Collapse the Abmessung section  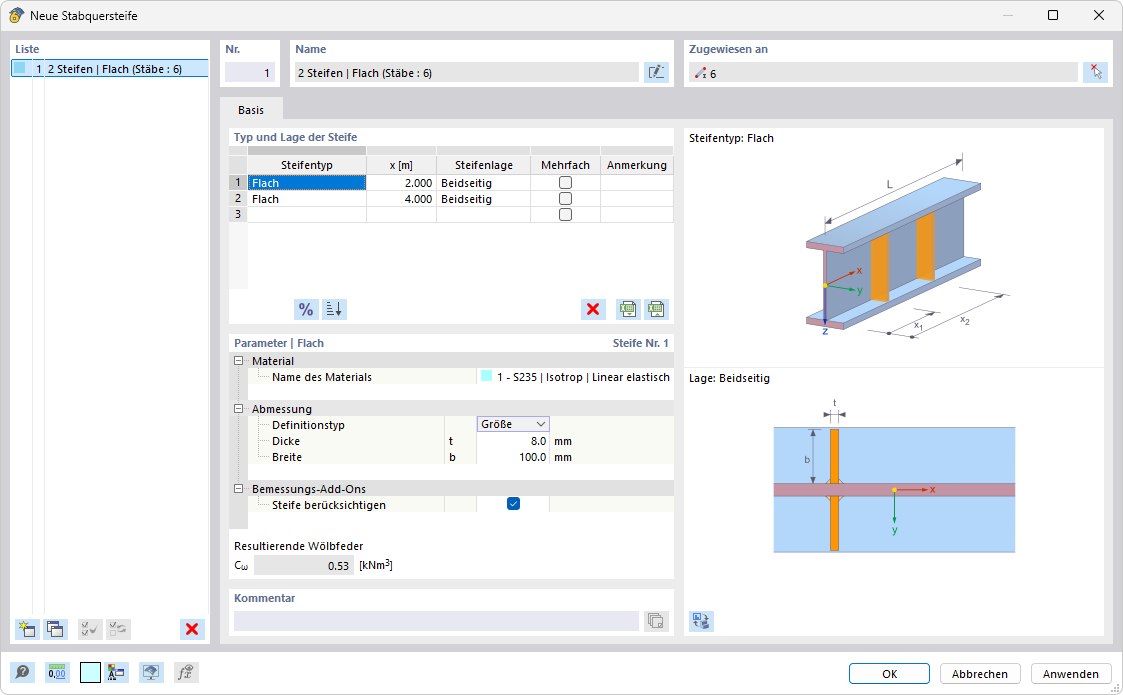238,408
